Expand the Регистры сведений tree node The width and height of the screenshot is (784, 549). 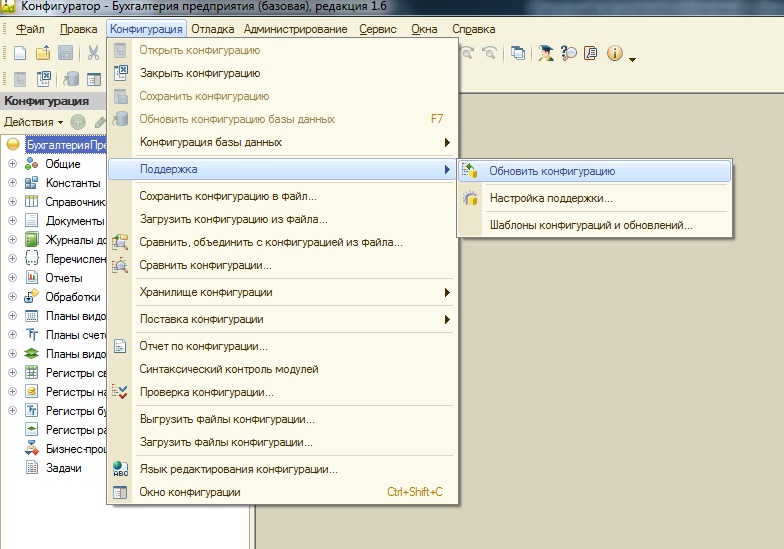pyautogui.click(x=12, y=372)
